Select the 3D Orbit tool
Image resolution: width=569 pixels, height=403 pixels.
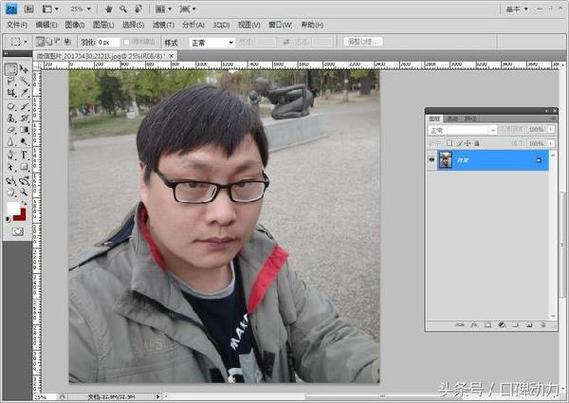tap(24, 180)
